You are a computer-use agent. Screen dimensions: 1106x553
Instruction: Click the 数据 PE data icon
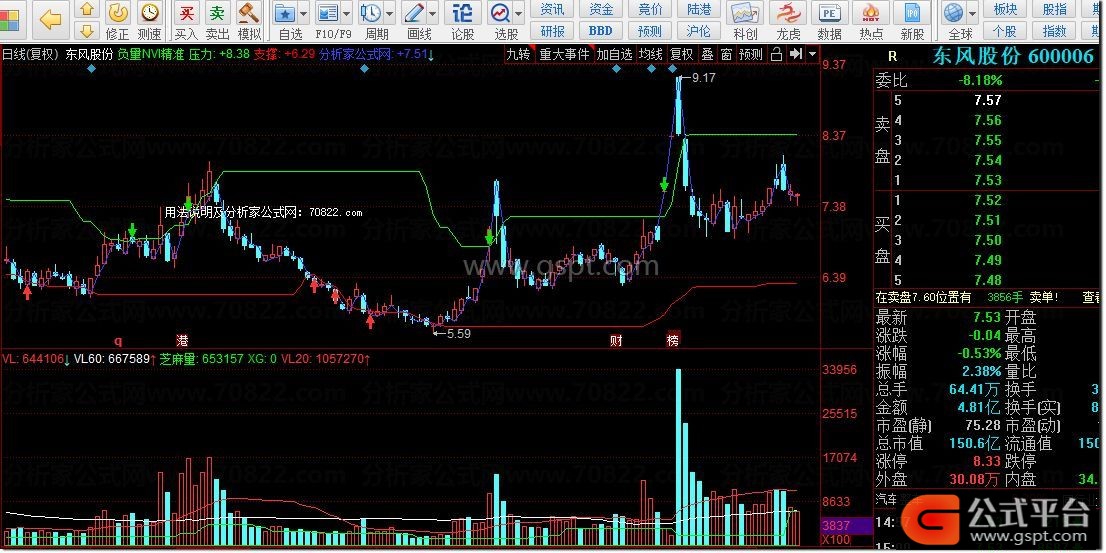click(x=830, y=20)
